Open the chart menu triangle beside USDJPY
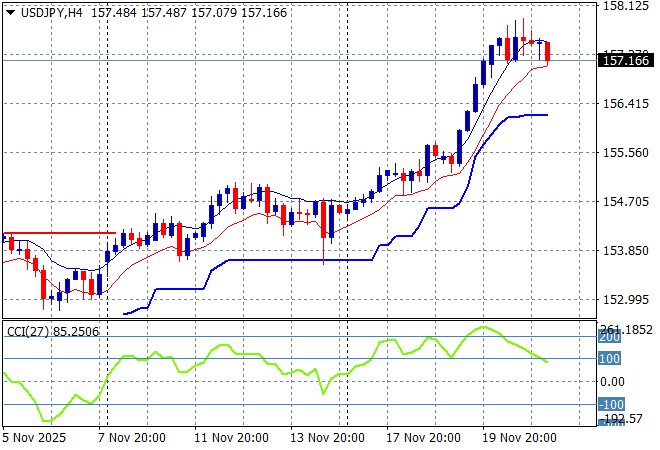The height and width of the screenshot is (450, 660). point(11,13)
